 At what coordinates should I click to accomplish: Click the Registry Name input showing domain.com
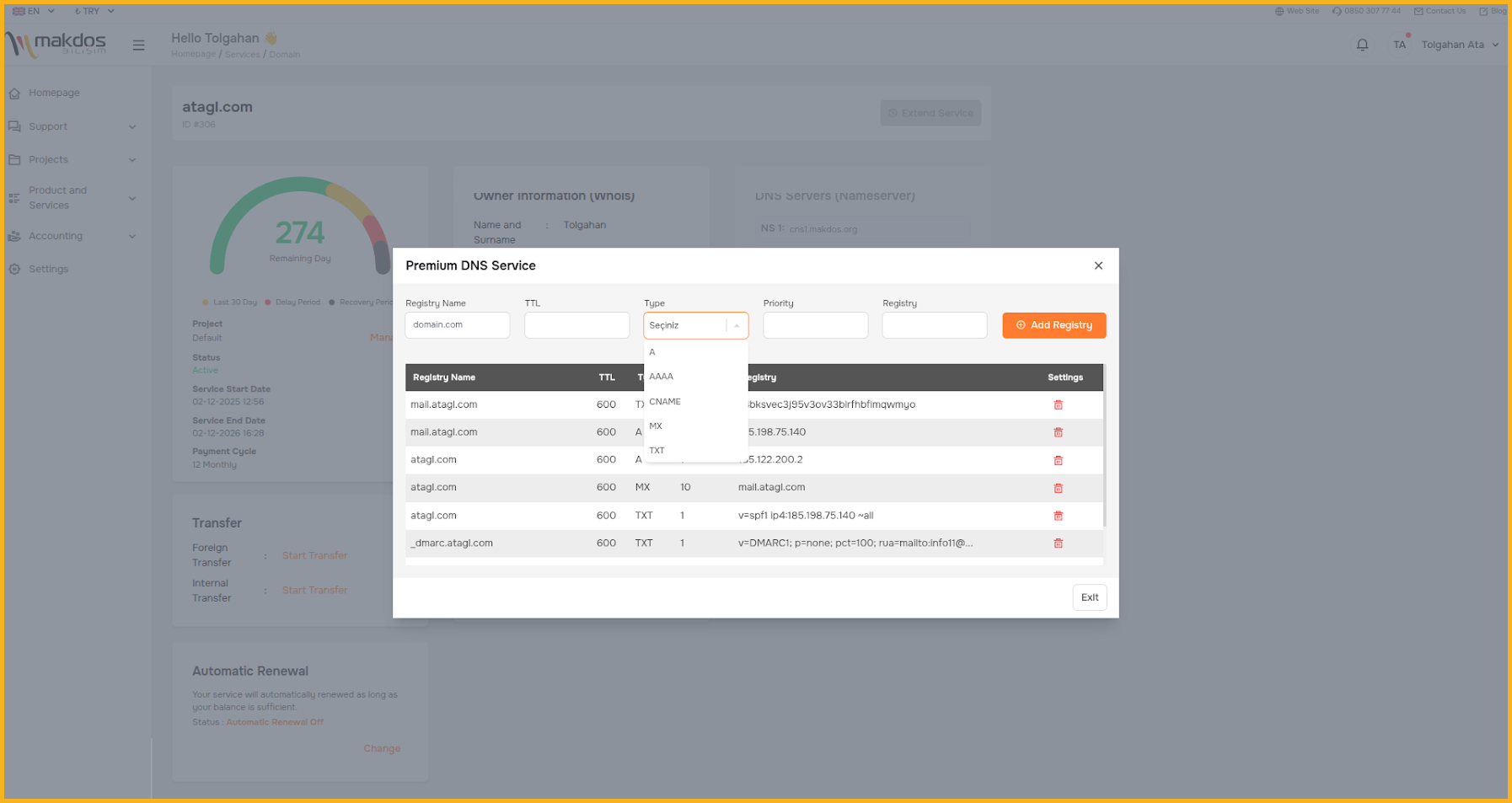457,324
